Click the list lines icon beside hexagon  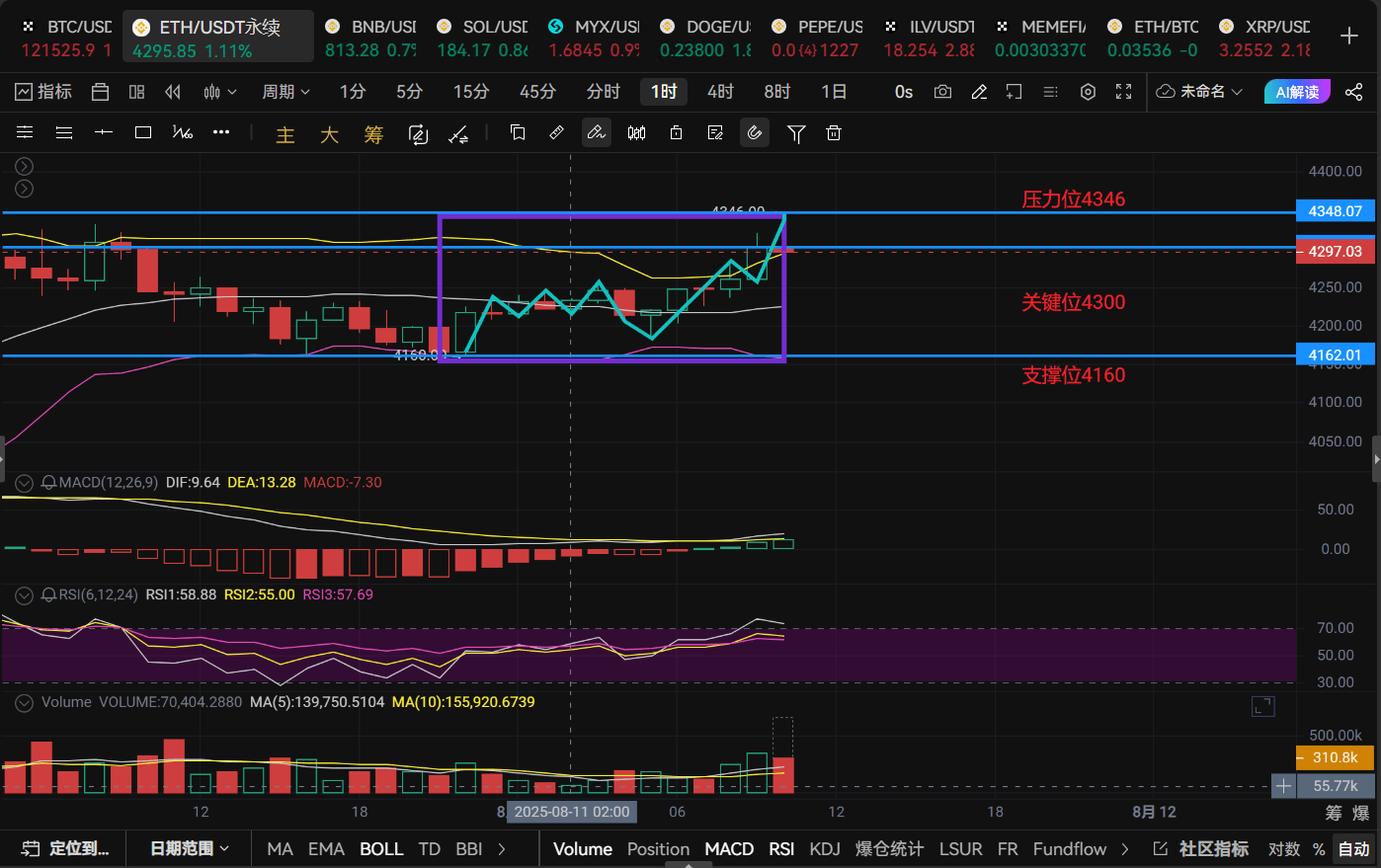(1051, 92)
